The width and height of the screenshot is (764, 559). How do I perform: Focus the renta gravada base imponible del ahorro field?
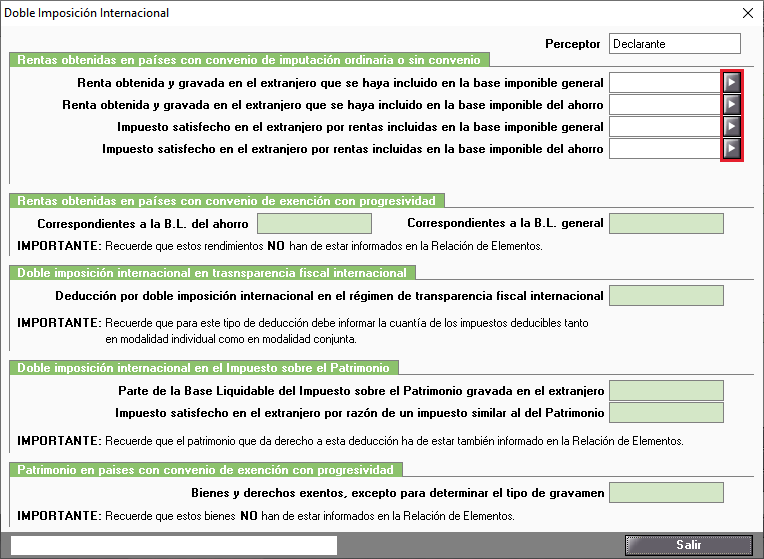click(x=666, y=104)
